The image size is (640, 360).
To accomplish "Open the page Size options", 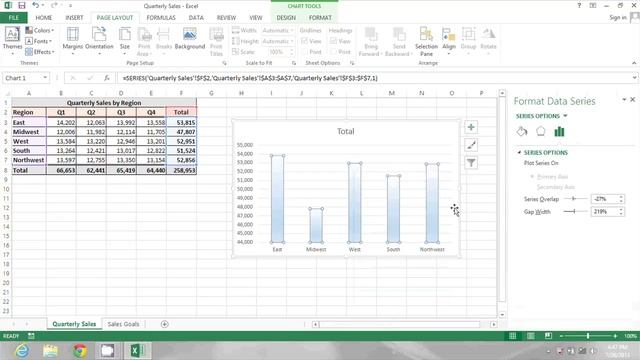I will click(125, 40).
